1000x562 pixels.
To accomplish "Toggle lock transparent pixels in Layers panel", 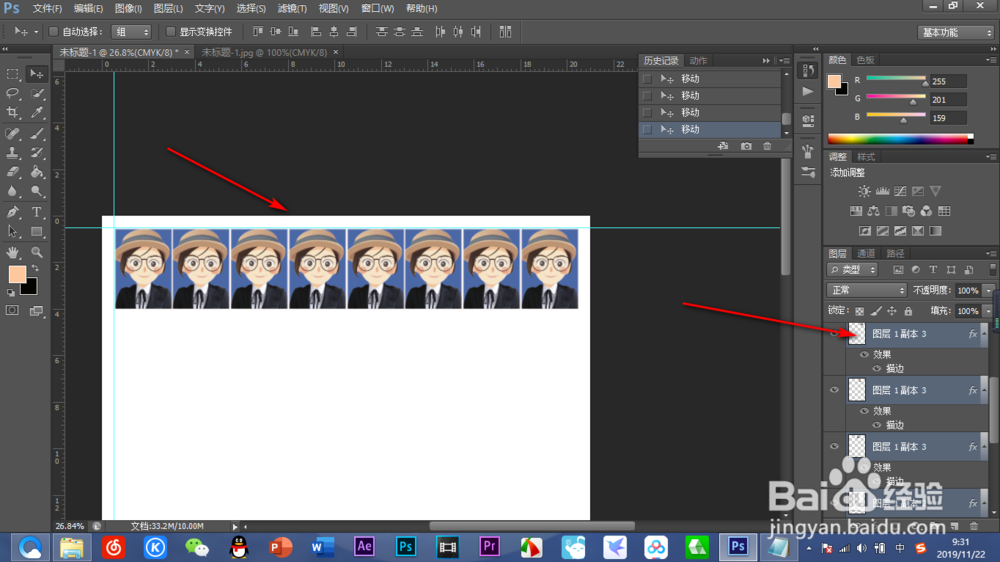I will 859,311.
